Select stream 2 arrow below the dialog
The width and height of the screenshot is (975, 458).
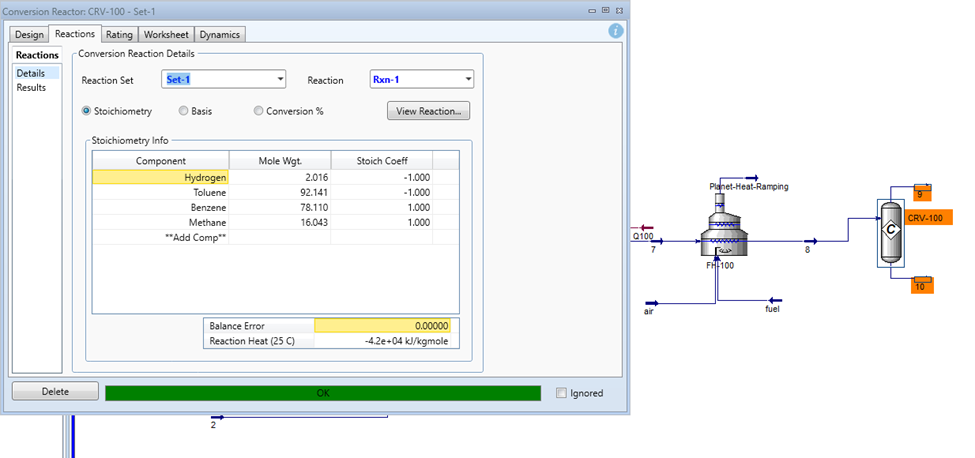pos(217,417)
